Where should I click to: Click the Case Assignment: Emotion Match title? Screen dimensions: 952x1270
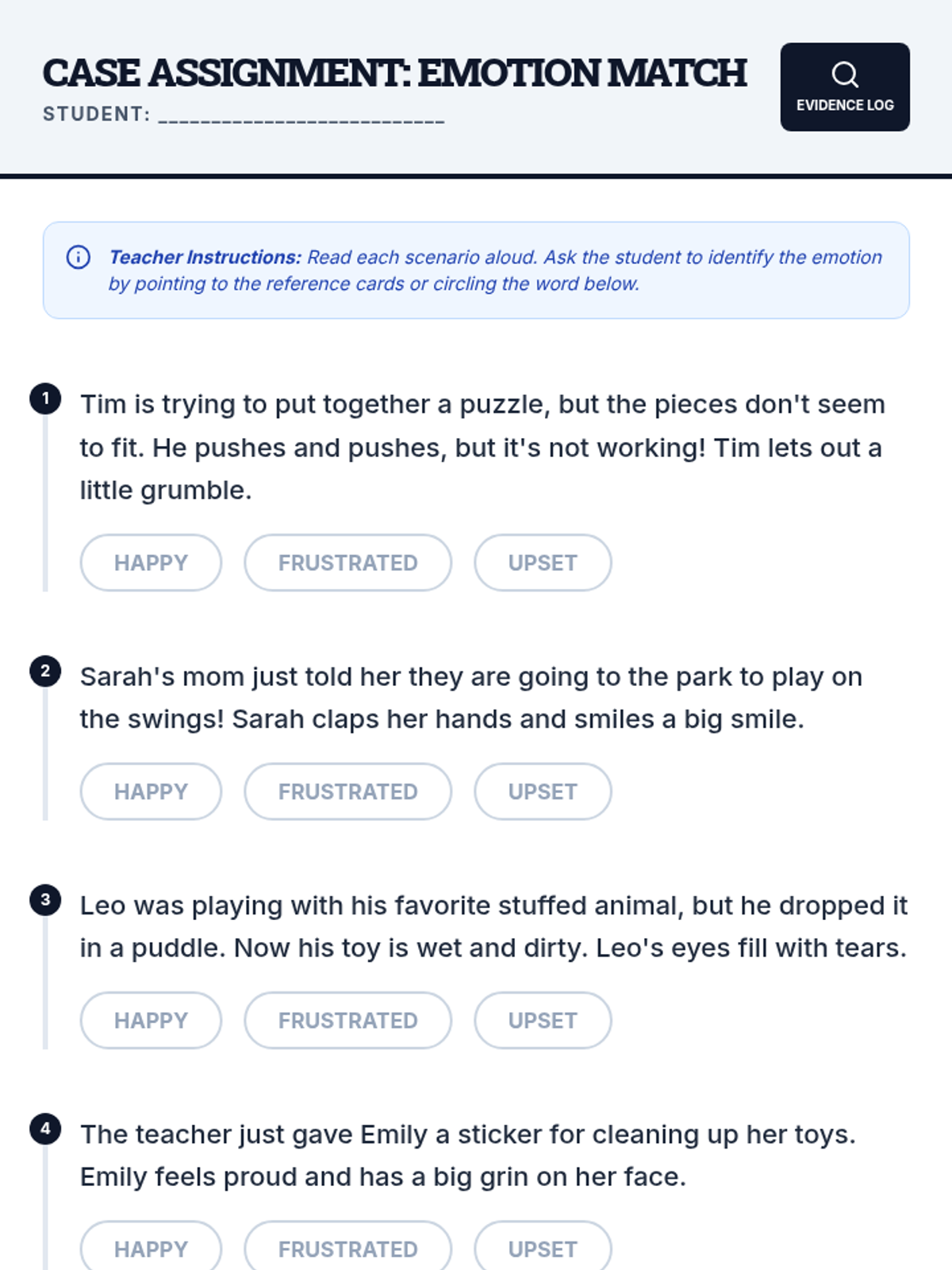[x=394, y=73]
